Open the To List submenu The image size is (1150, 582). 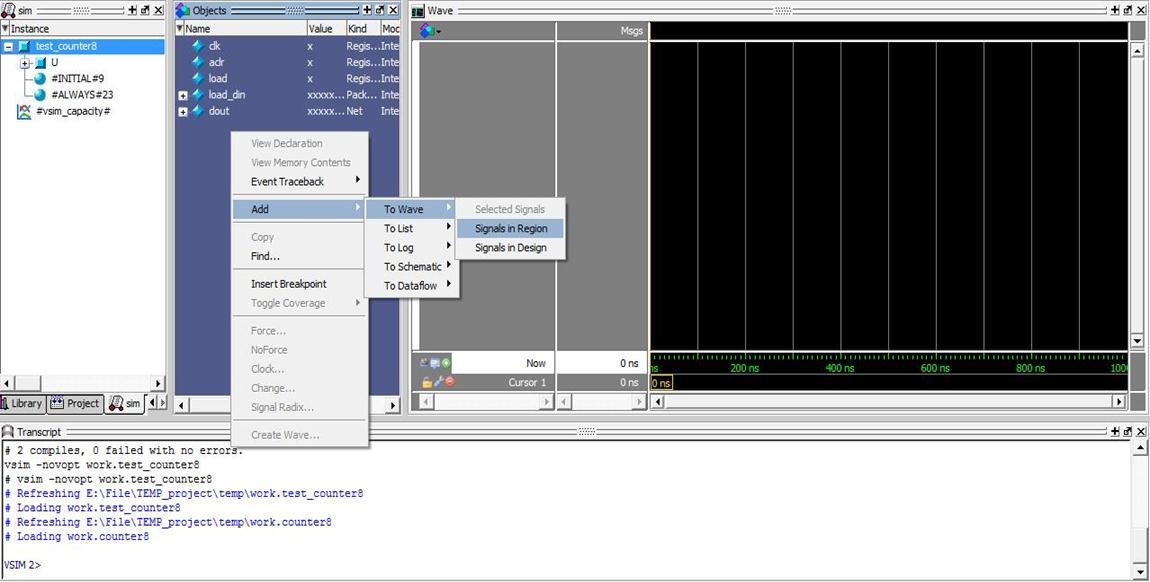(x=411, y=229)
